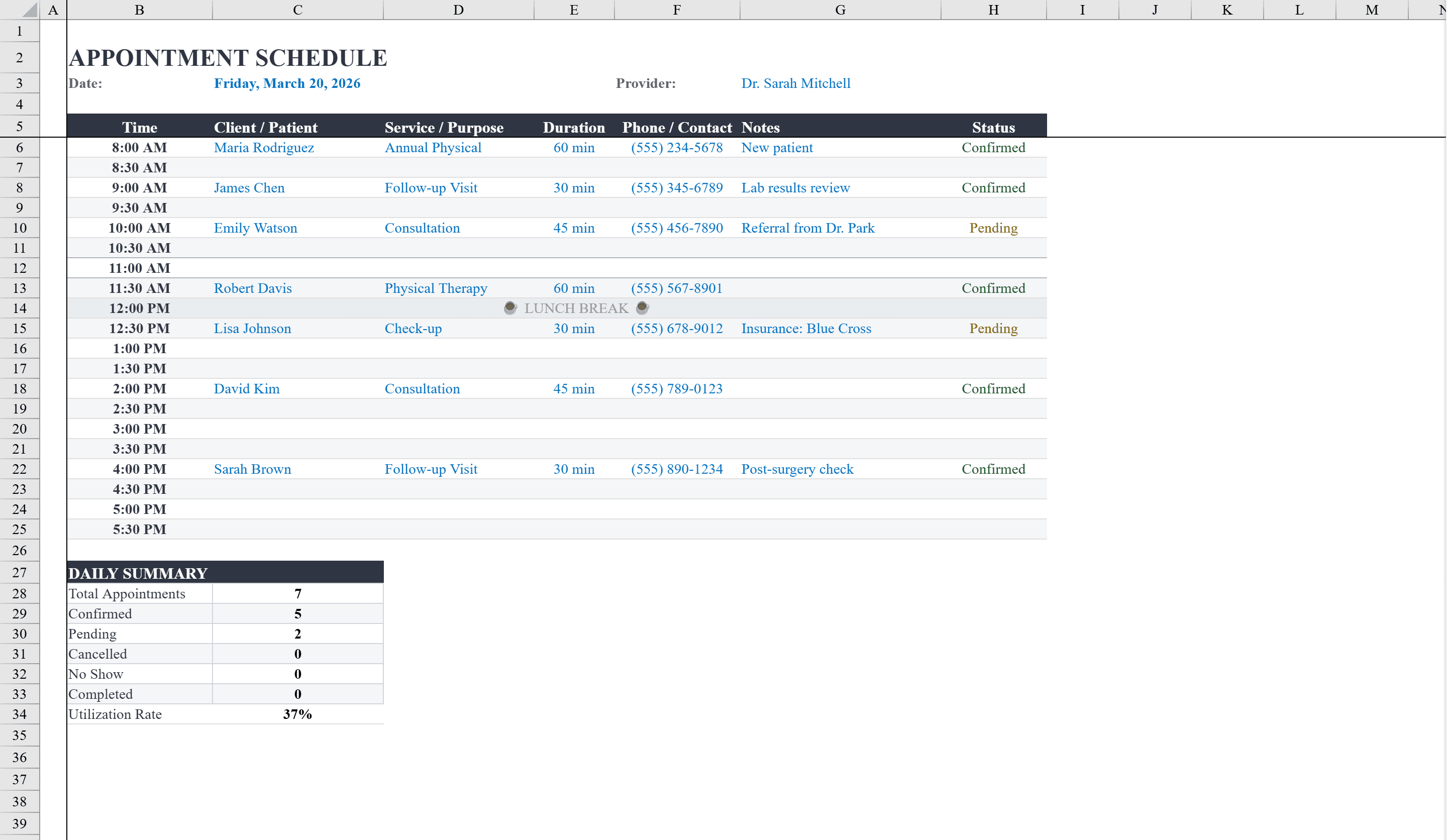
Task: Click the coffee cup icon left of LUNCH BREAK
Action: pyautogui.click(x=510, y=308)
